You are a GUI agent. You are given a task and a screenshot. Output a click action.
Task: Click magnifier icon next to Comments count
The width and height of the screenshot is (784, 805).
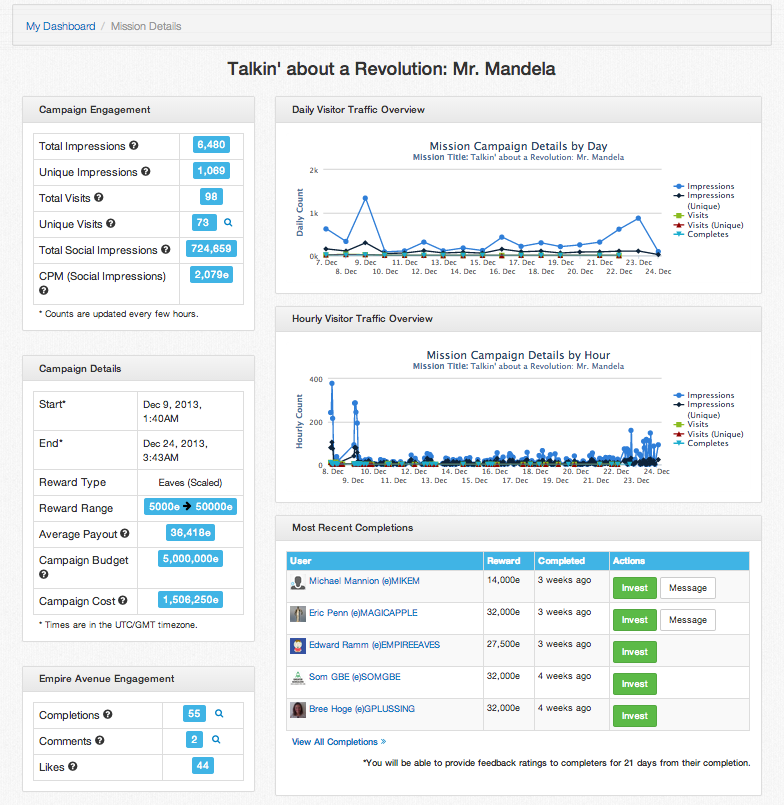tap(216, 741)
